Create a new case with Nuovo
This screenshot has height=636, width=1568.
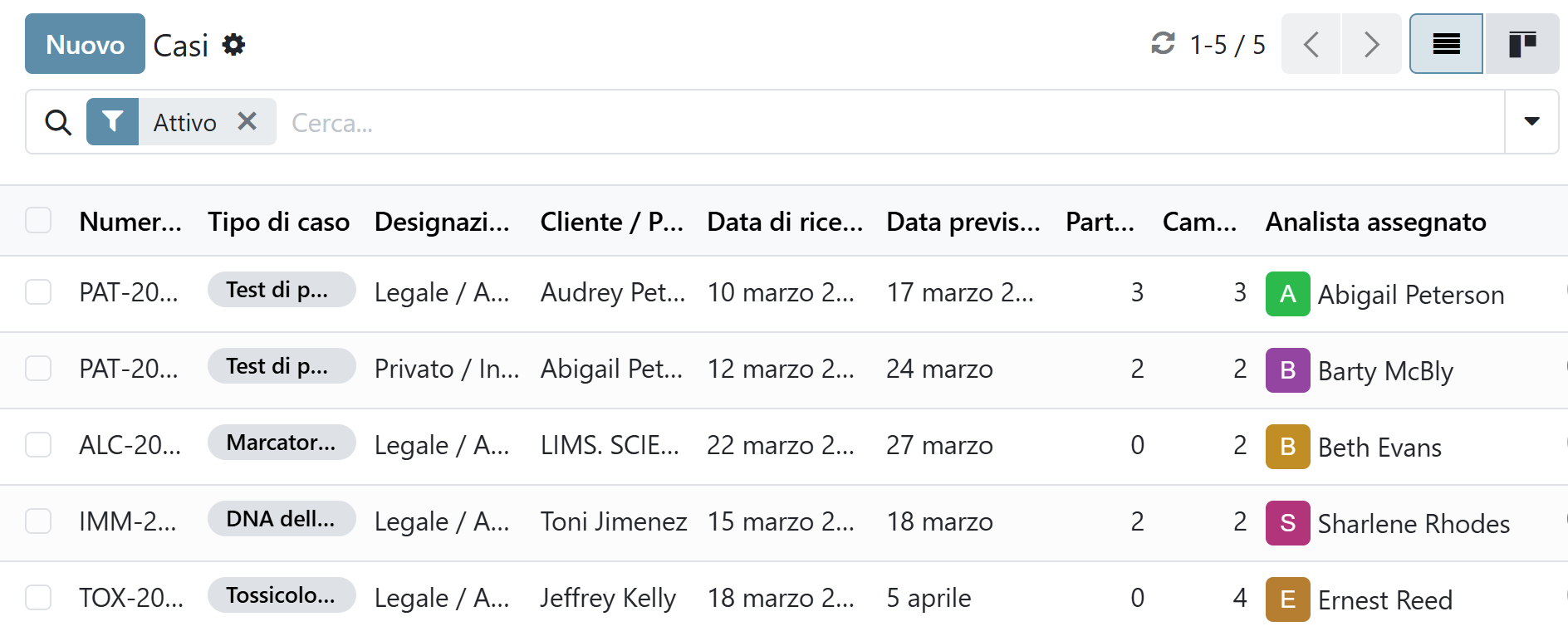point(85,44)
